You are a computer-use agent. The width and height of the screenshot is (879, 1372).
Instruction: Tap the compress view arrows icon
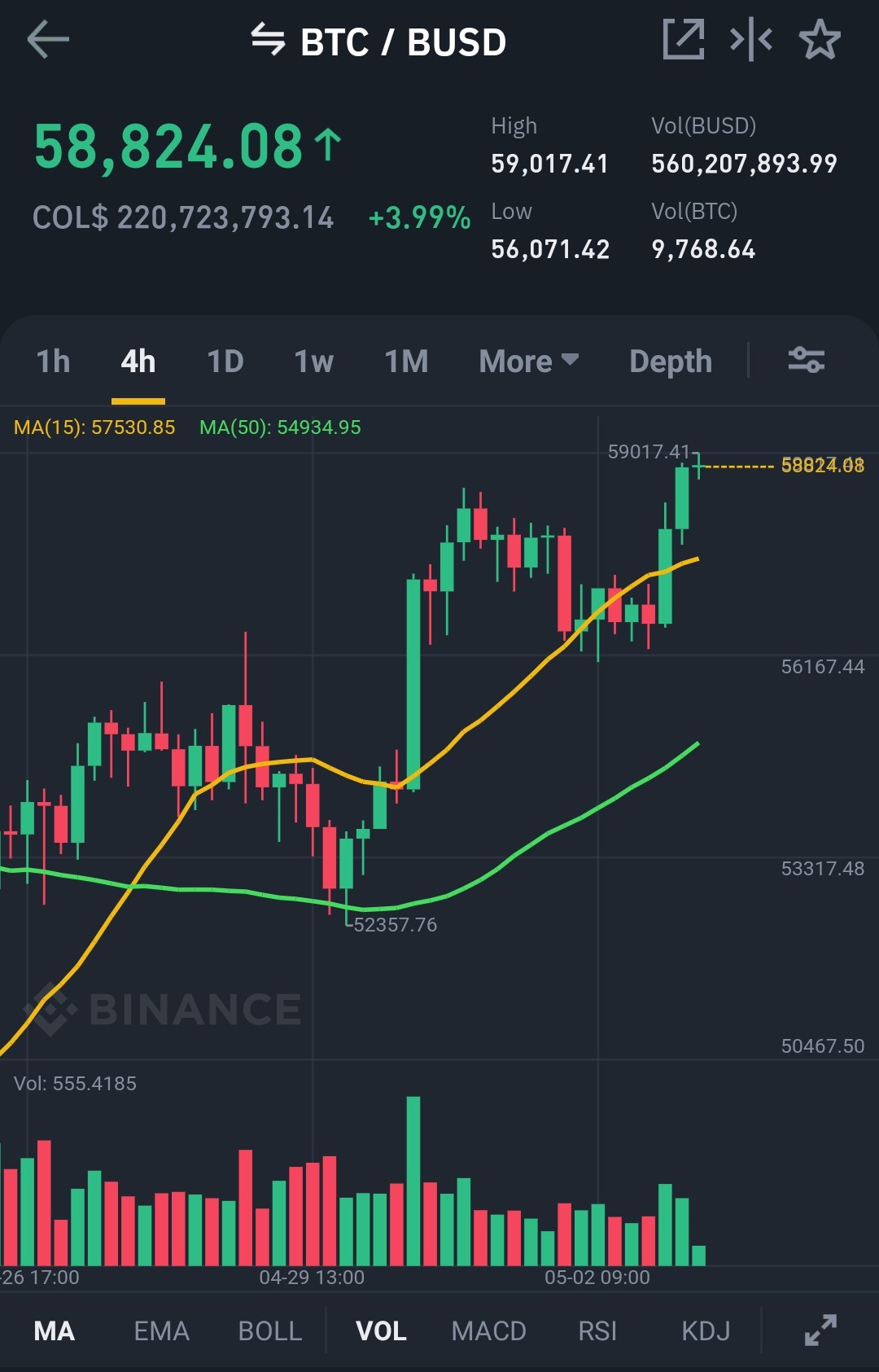(x=751, y=39)
